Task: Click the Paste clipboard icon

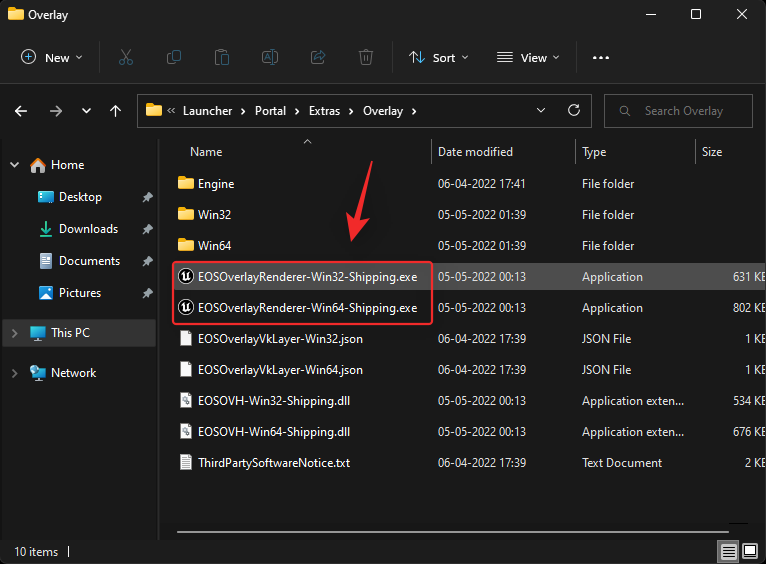Action: tap(222, 58)
